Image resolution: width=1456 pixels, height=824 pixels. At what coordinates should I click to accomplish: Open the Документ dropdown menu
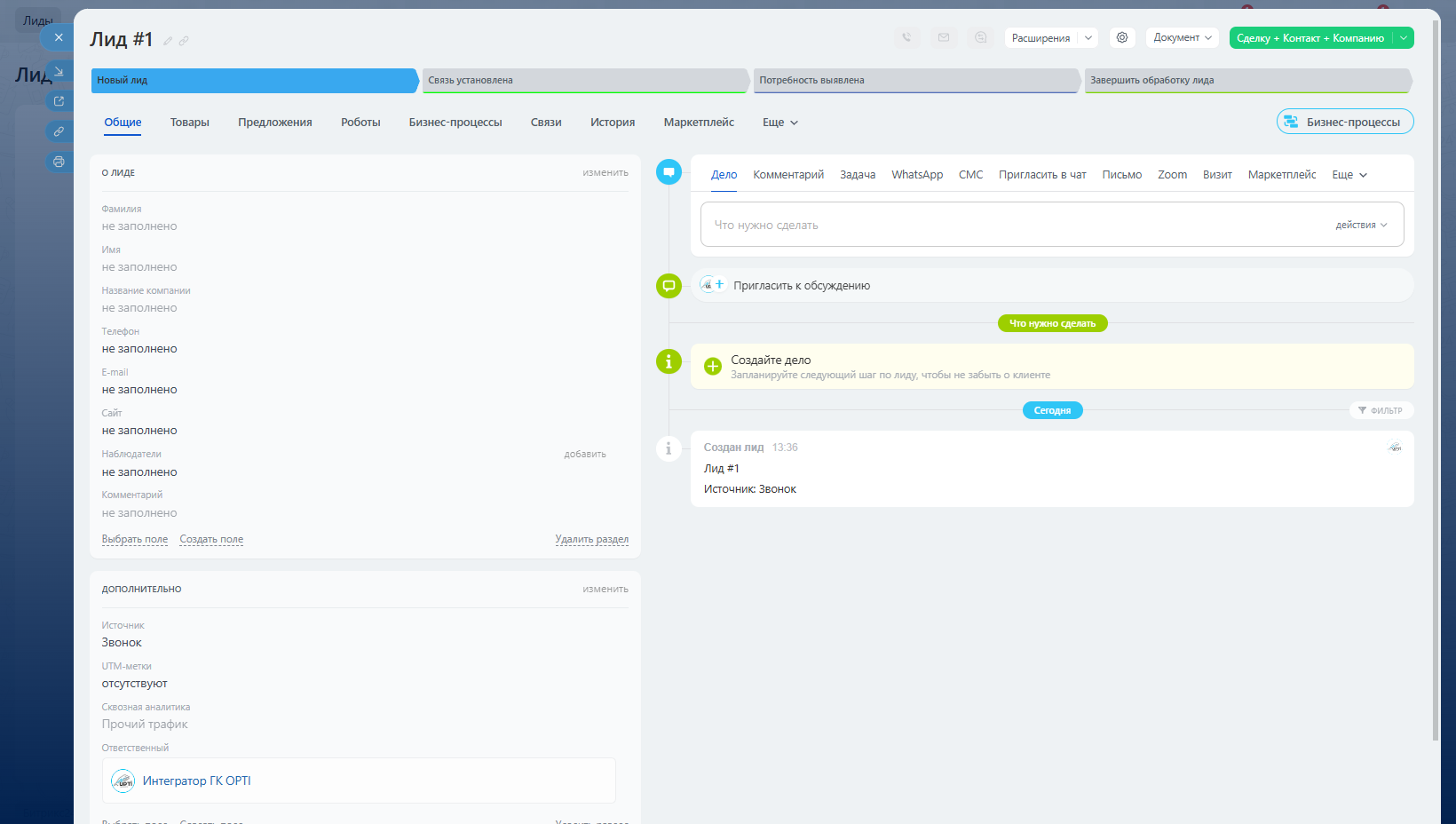click(1183, 37)
